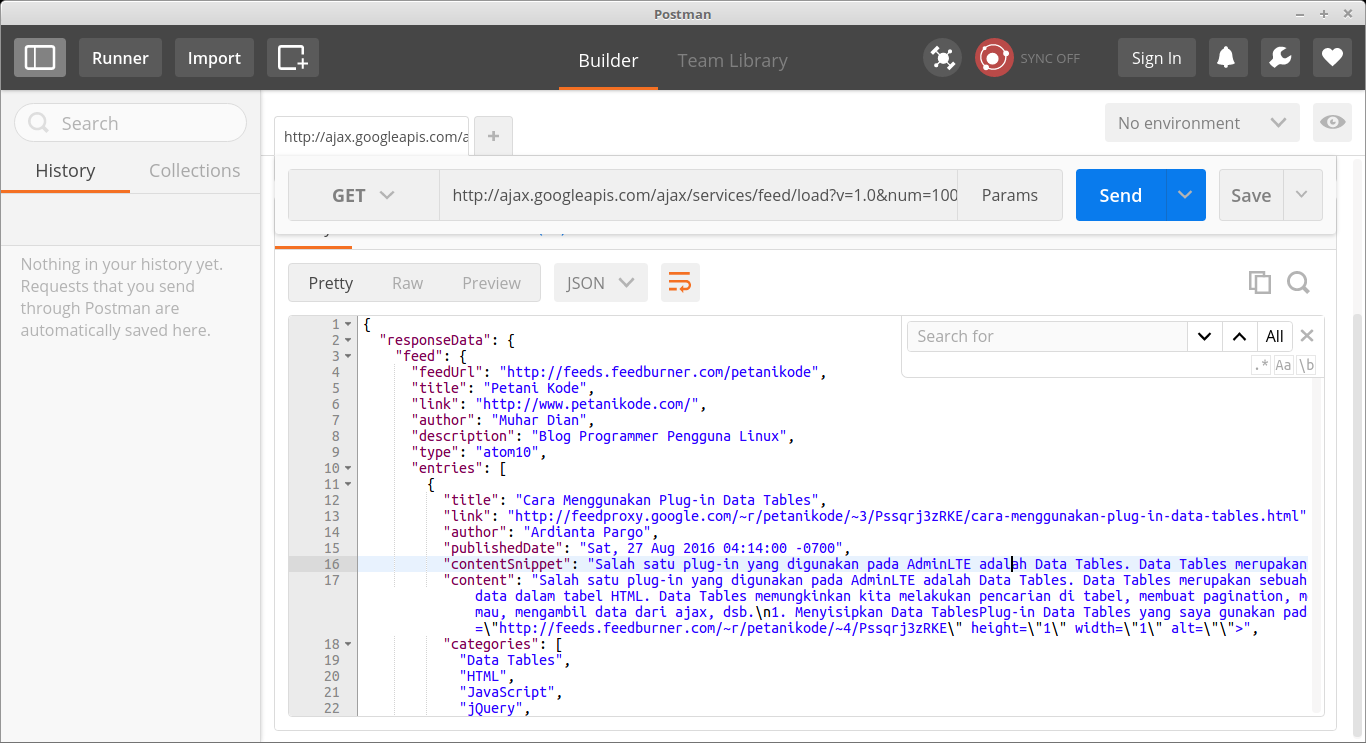
Task: Open the No environment dropdown
Action: [x=1202, y=123]
